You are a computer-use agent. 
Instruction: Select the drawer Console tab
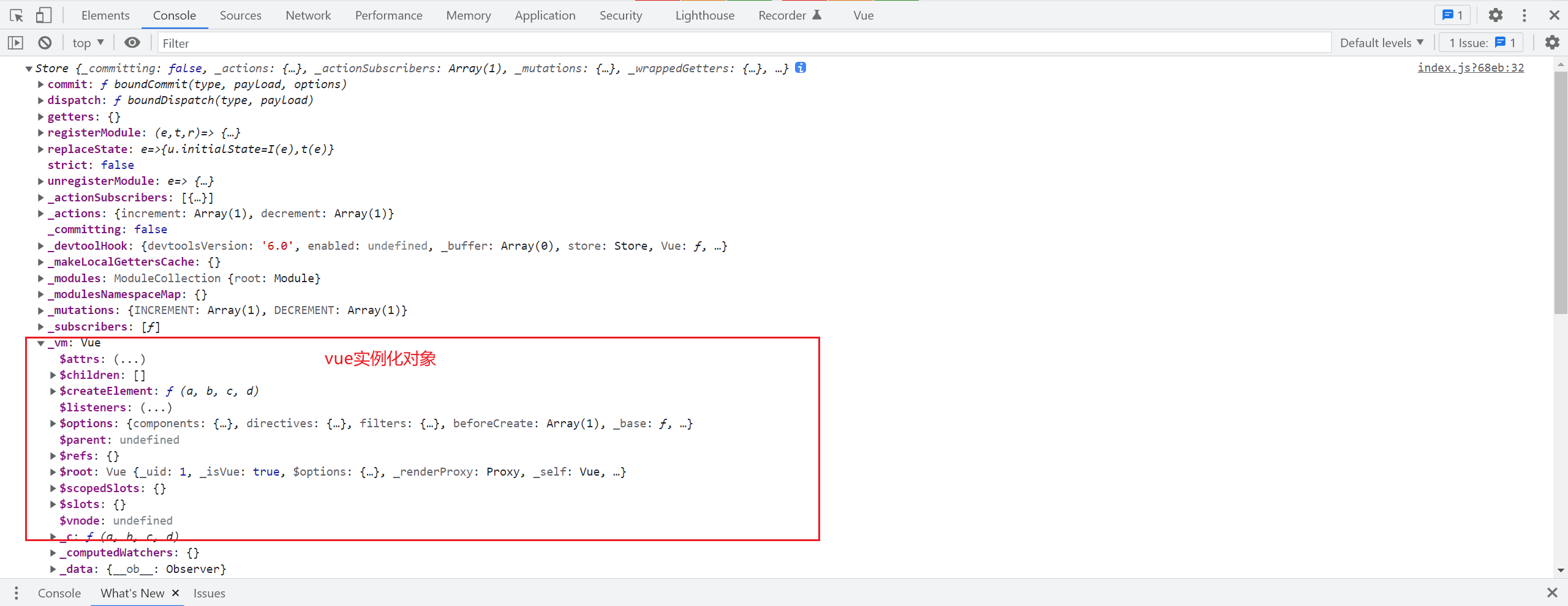tap(59, 593)
